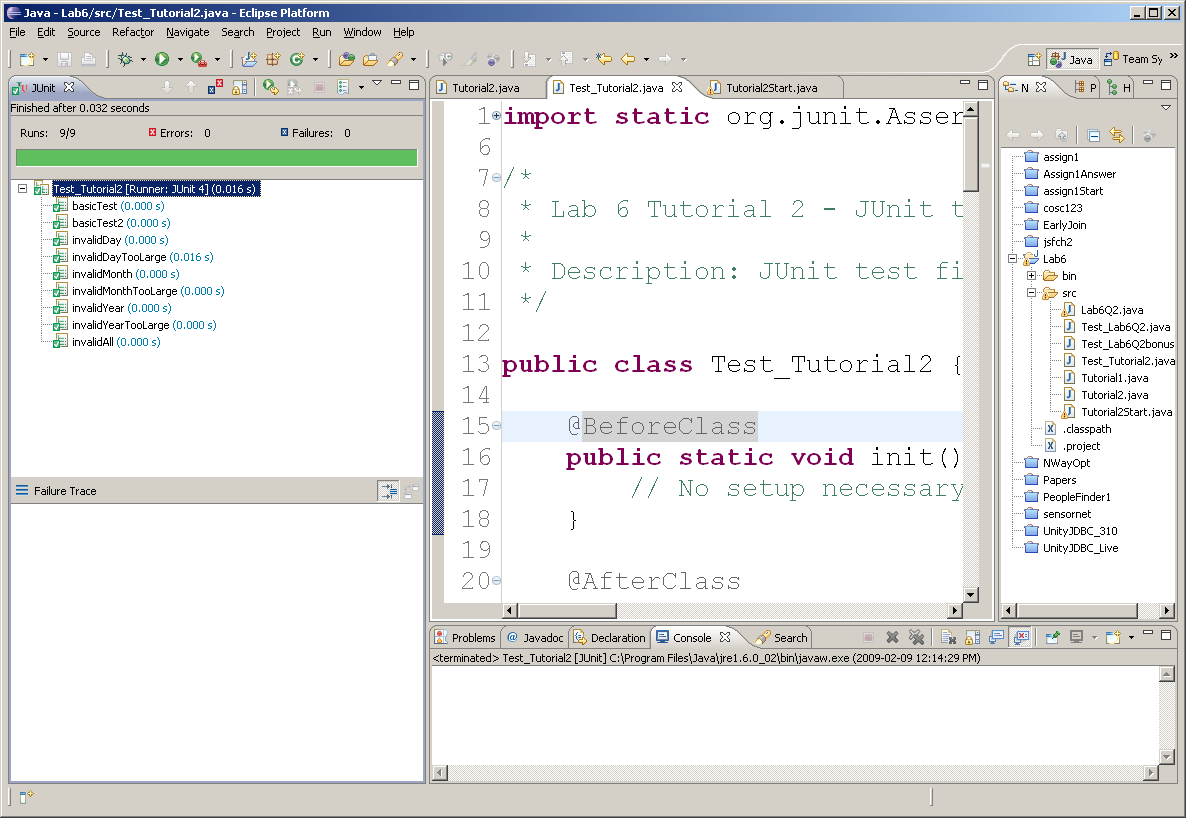Click Display Selected Console icon
Screen dimensions: 1186x818
coord(1076,637)
